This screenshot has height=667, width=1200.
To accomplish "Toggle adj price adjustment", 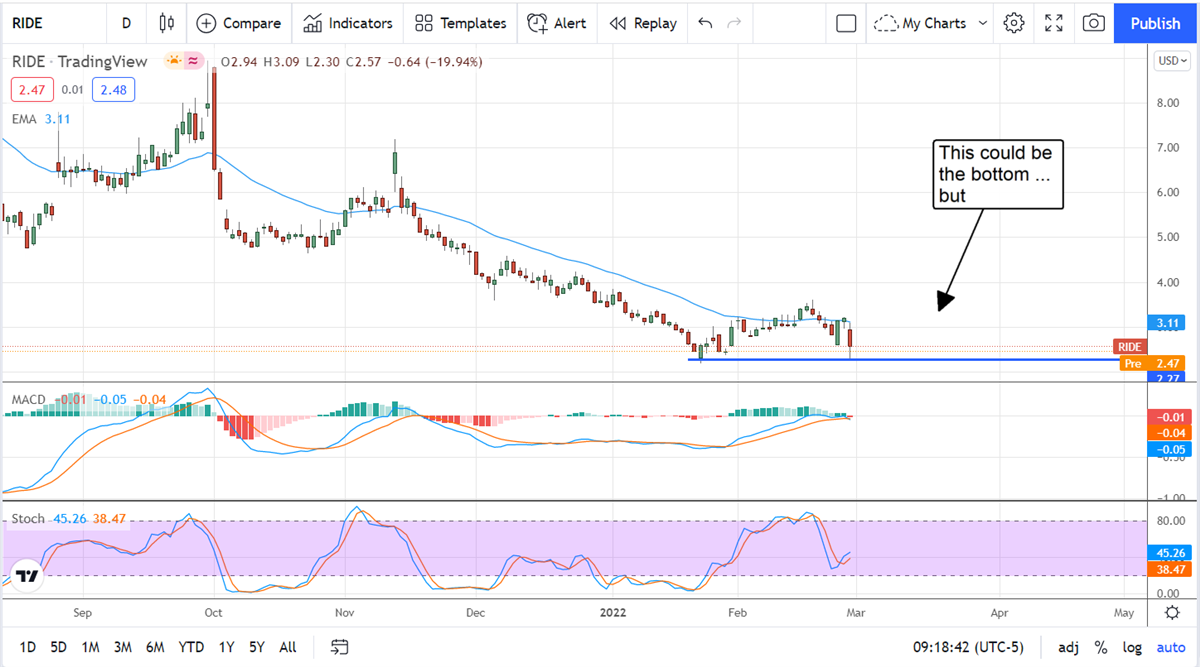I will [x=1067, y=647].
